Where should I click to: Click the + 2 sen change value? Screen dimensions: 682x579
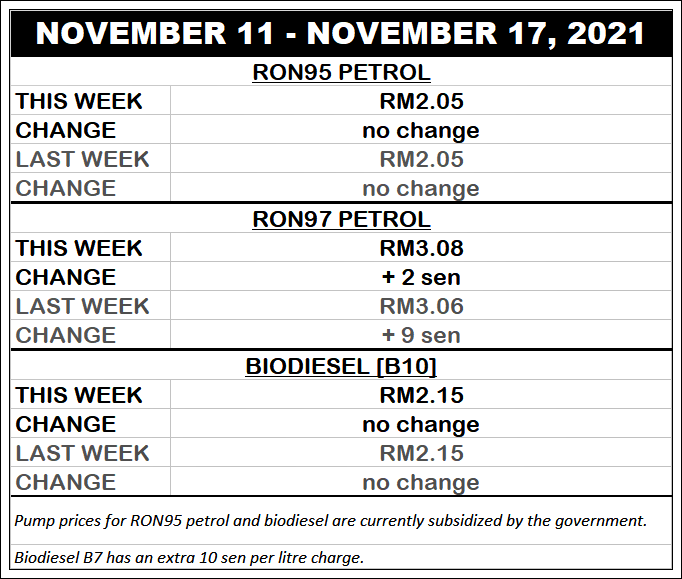click(x=421, y=278)
